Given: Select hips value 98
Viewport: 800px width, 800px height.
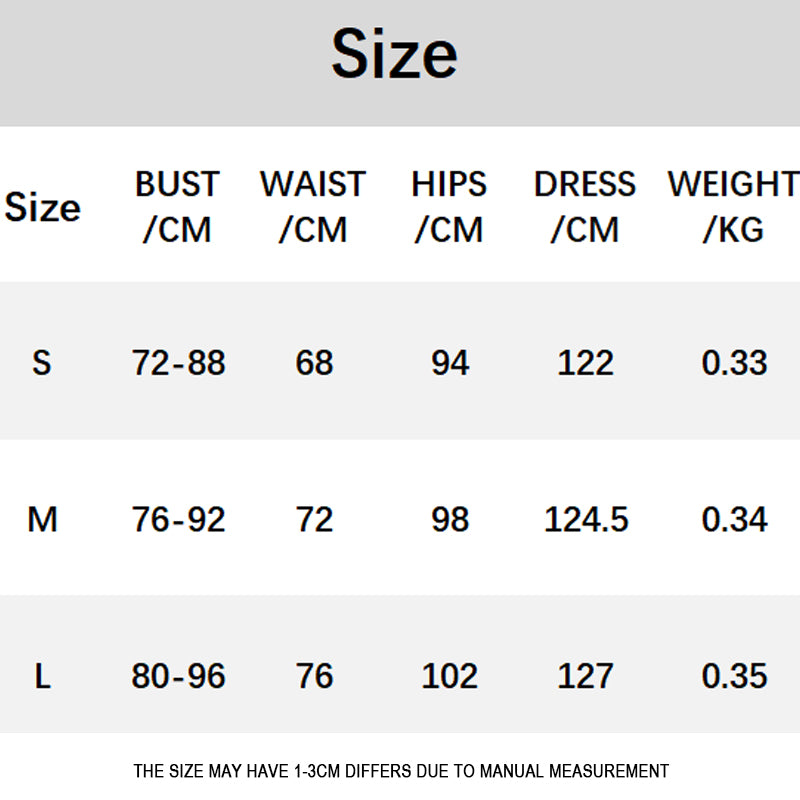Looking at the screenshot, I should tap(450, 519).
